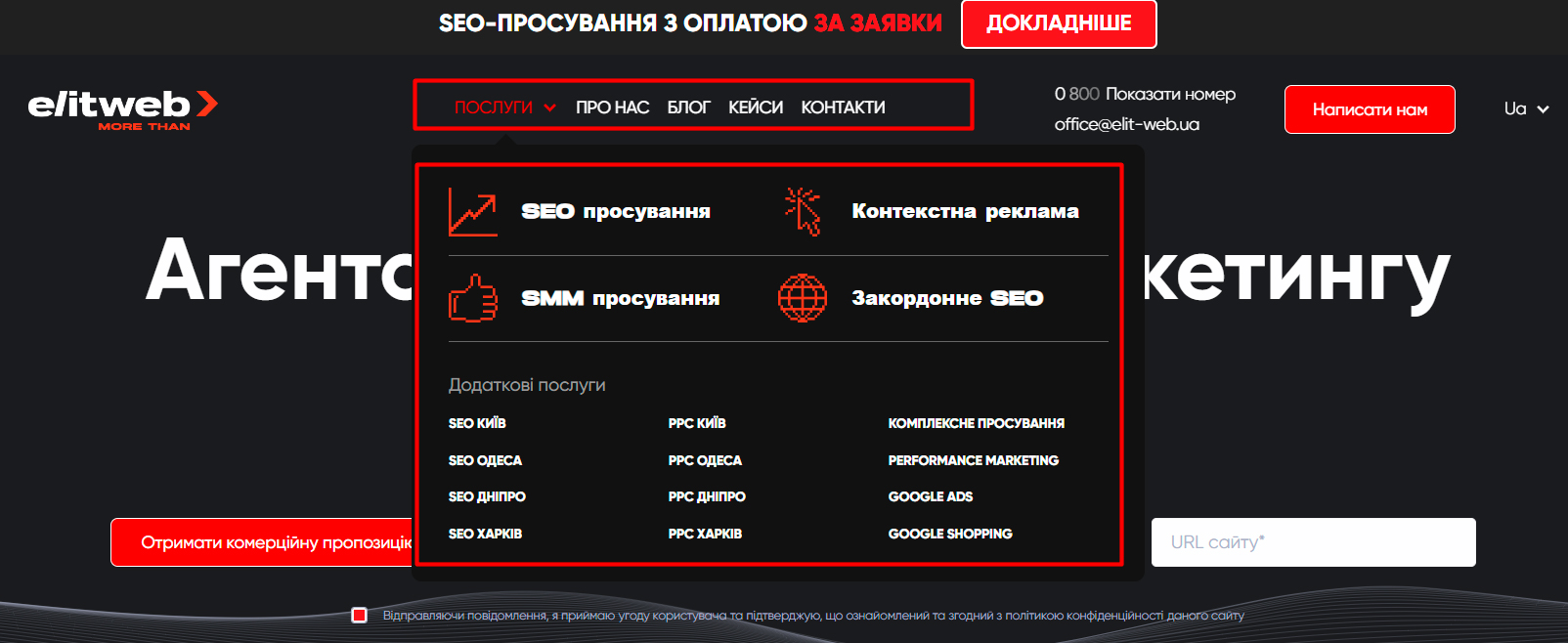Viewport: 1568px width, 643px height.
Task: Open КОМПЛЕКСНЕ ПРОСУВАННЯ link
Action: [x=976, y=423]
